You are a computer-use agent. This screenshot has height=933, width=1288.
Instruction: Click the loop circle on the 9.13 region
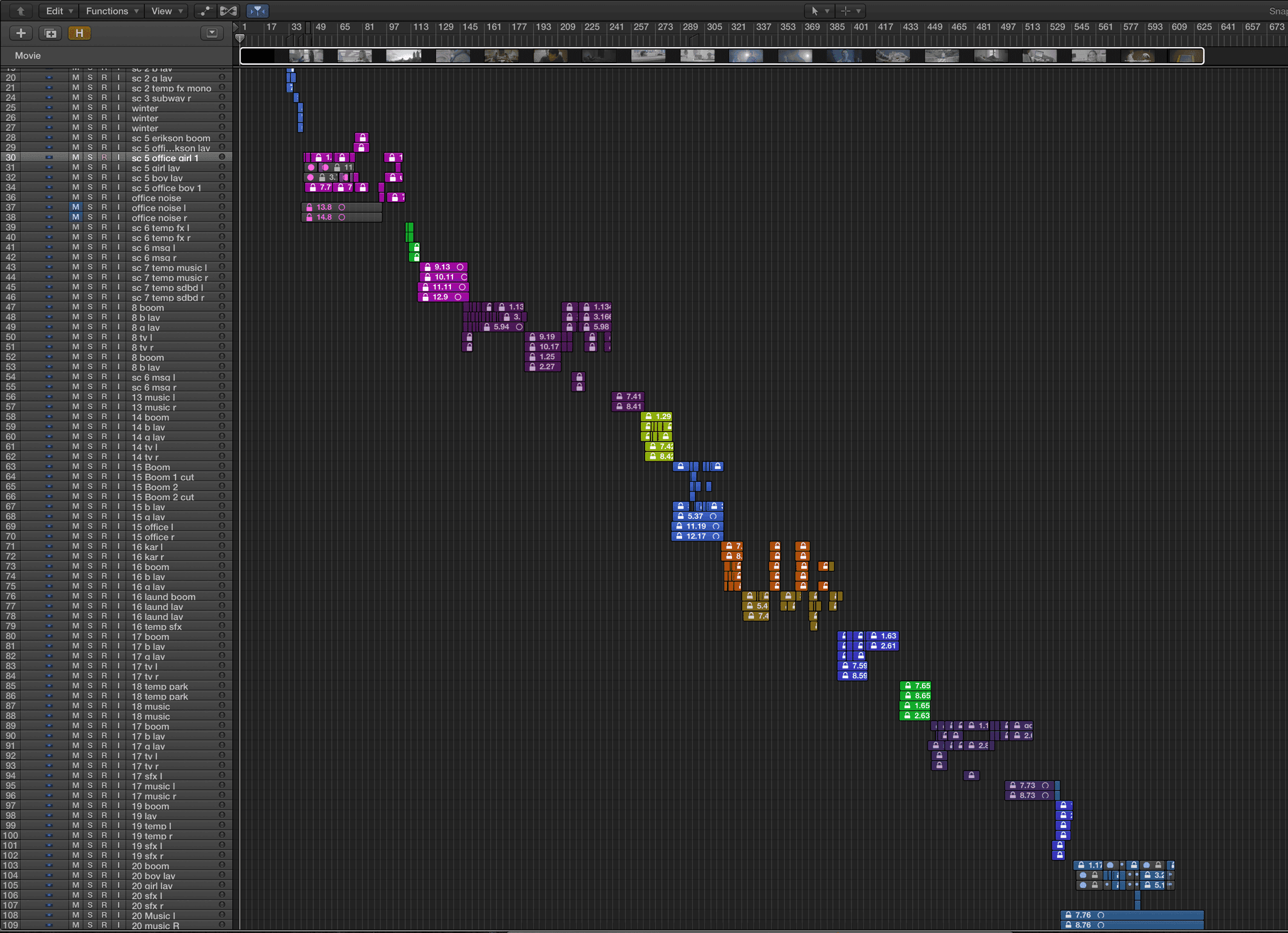click(460, 267)
